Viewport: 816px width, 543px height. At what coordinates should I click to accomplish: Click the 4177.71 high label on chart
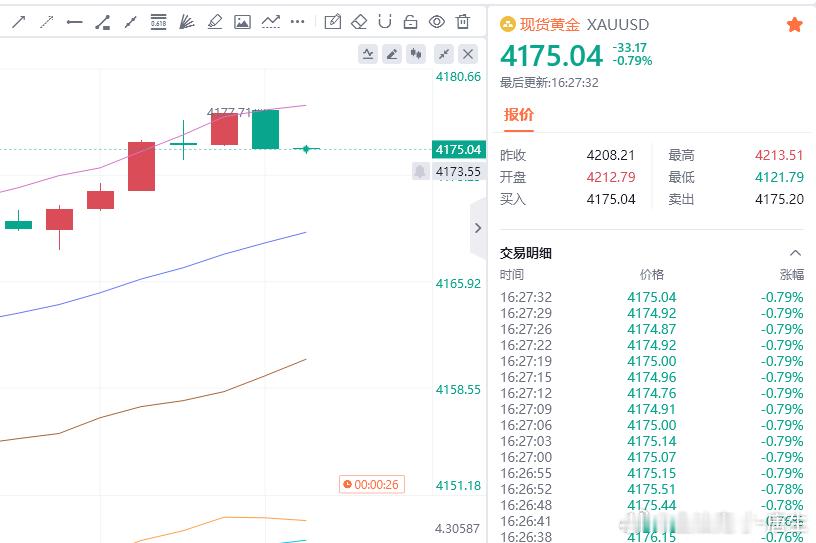coord(229,112)
